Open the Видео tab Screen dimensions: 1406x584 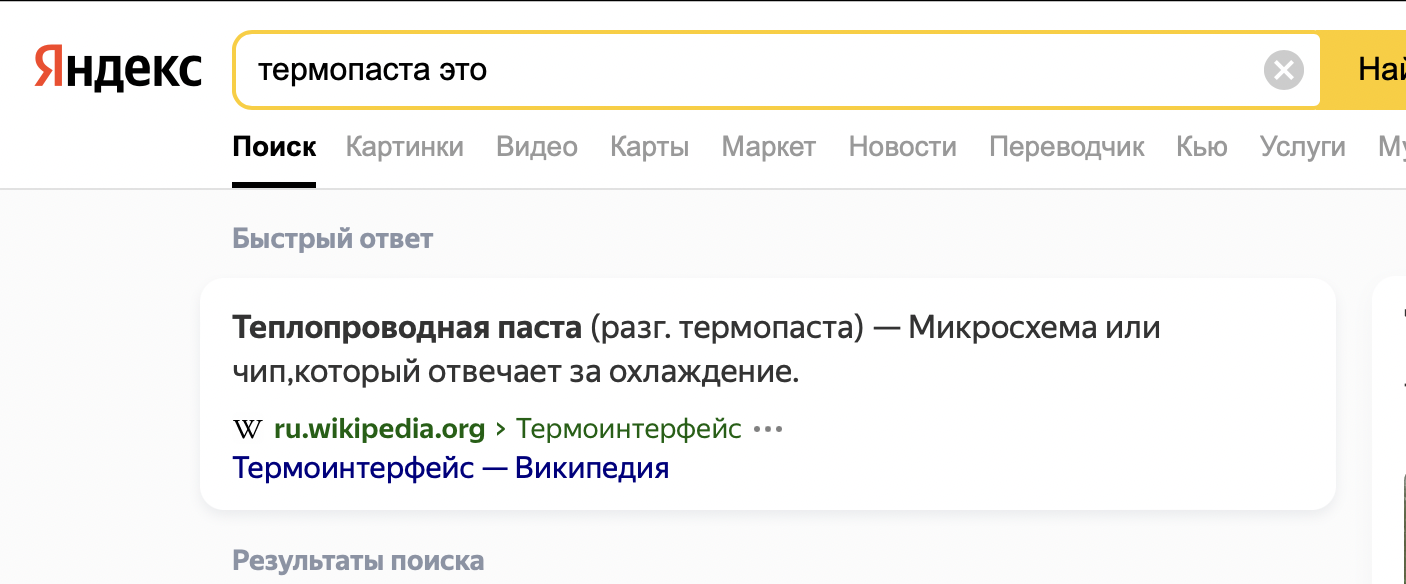537,147
